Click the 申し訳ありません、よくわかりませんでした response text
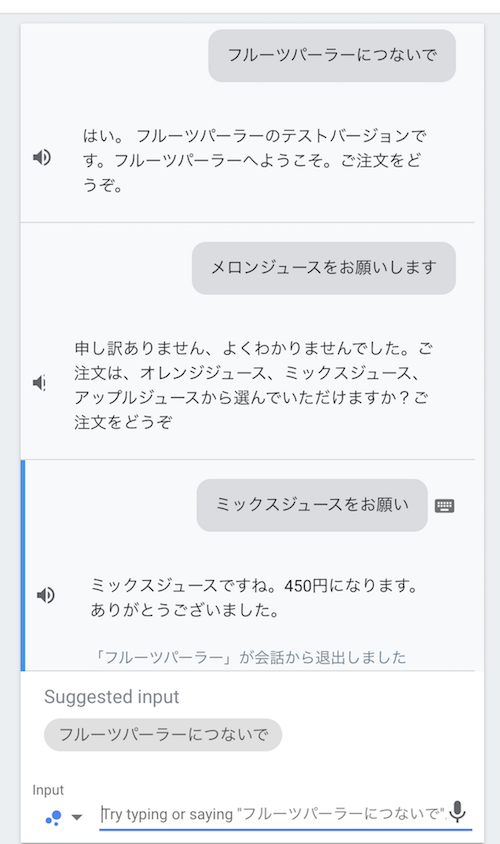 coord(253,385)
